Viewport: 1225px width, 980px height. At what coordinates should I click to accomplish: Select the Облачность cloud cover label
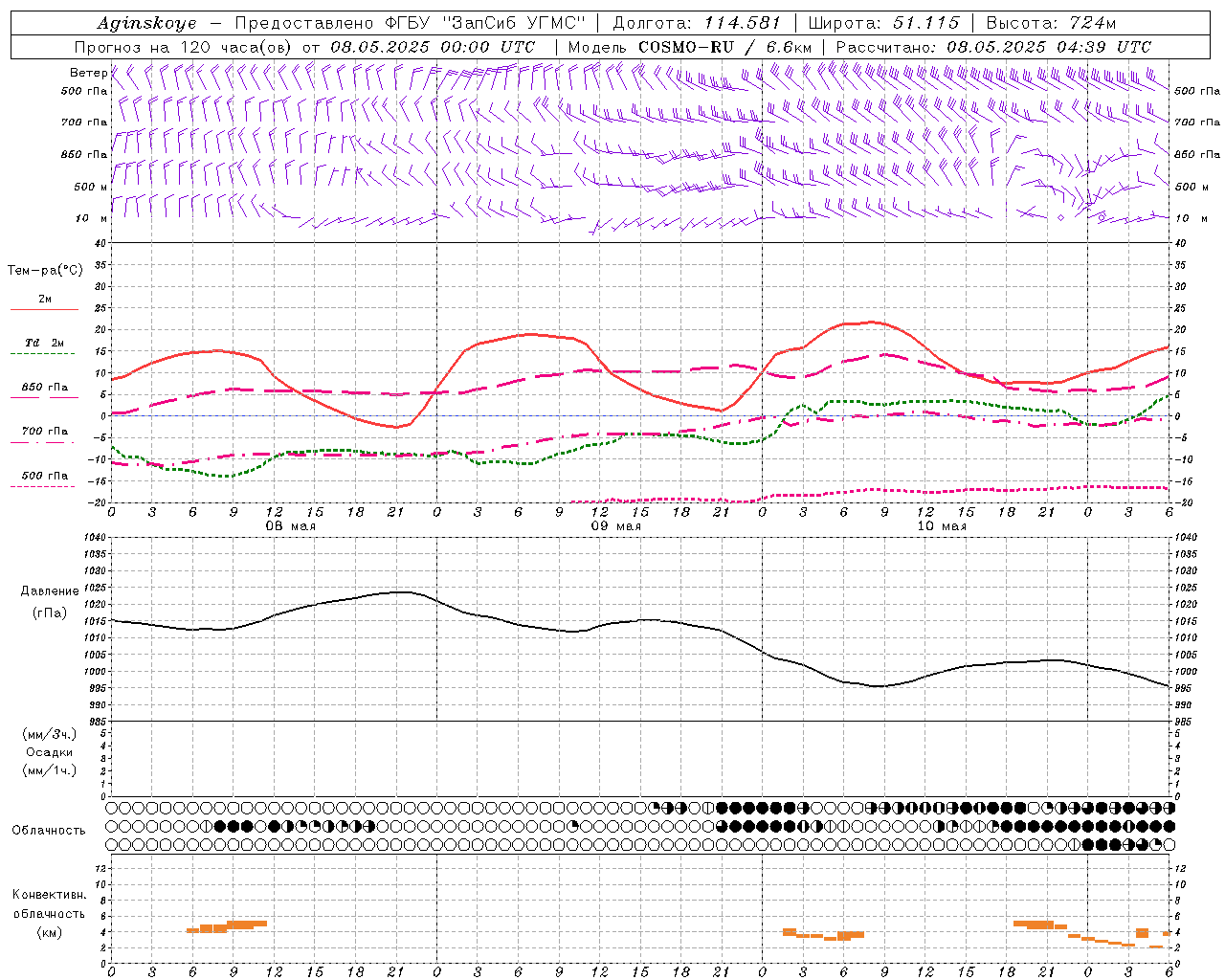pyautogui.click(x=49, y=830)
